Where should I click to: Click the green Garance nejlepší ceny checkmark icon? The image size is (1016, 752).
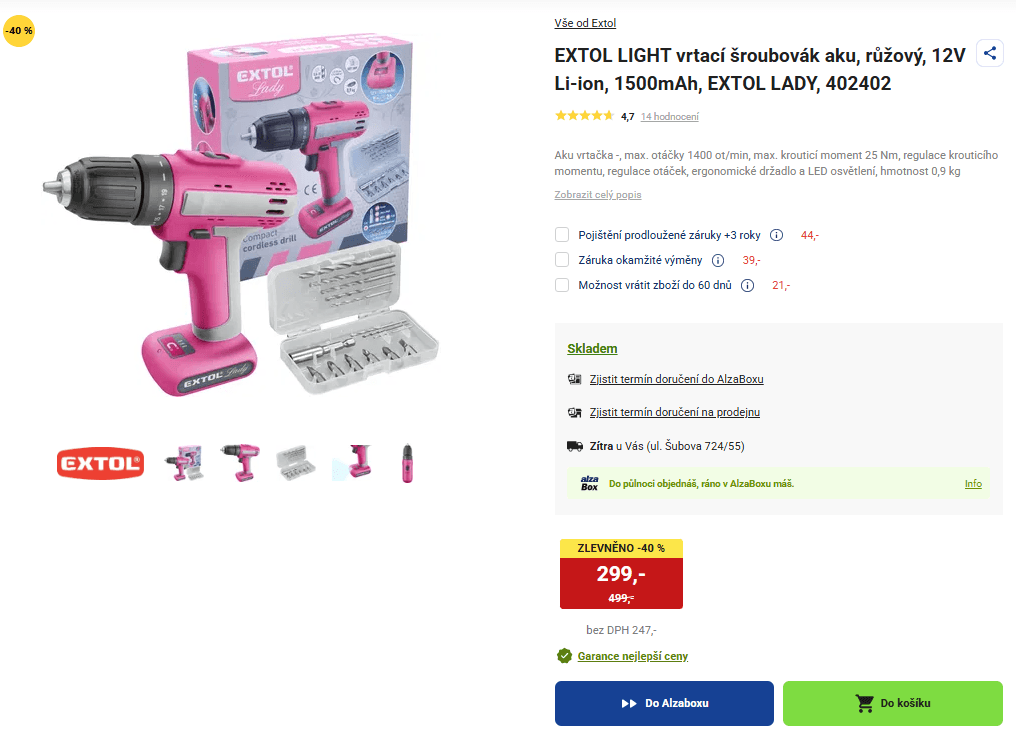pyautogui.click(x=564, y=656)
